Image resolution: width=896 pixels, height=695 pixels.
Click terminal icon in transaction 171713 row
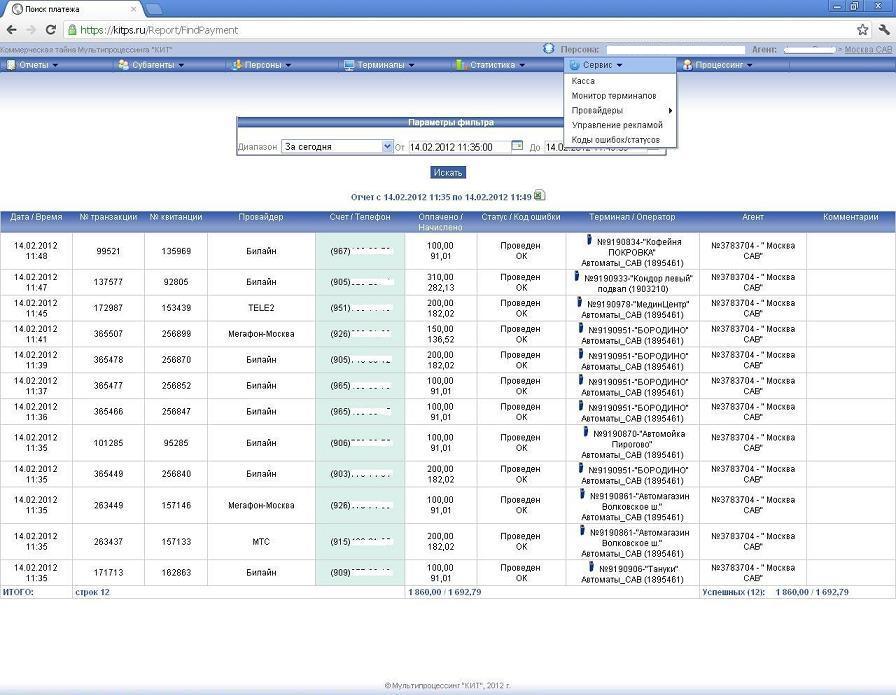[591, 567]
